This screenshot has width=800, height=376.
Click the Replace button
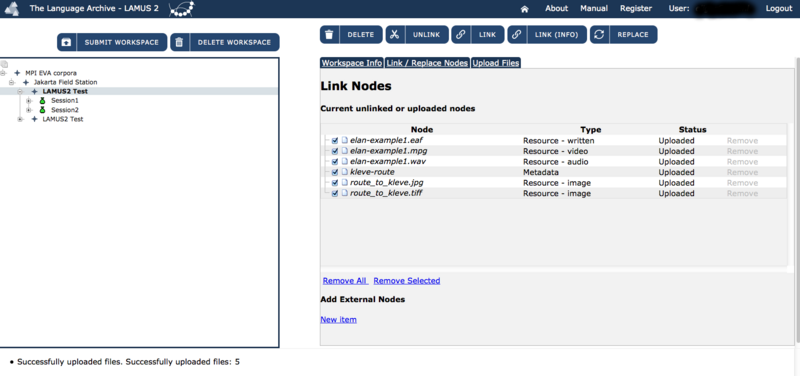click(623, 35)
